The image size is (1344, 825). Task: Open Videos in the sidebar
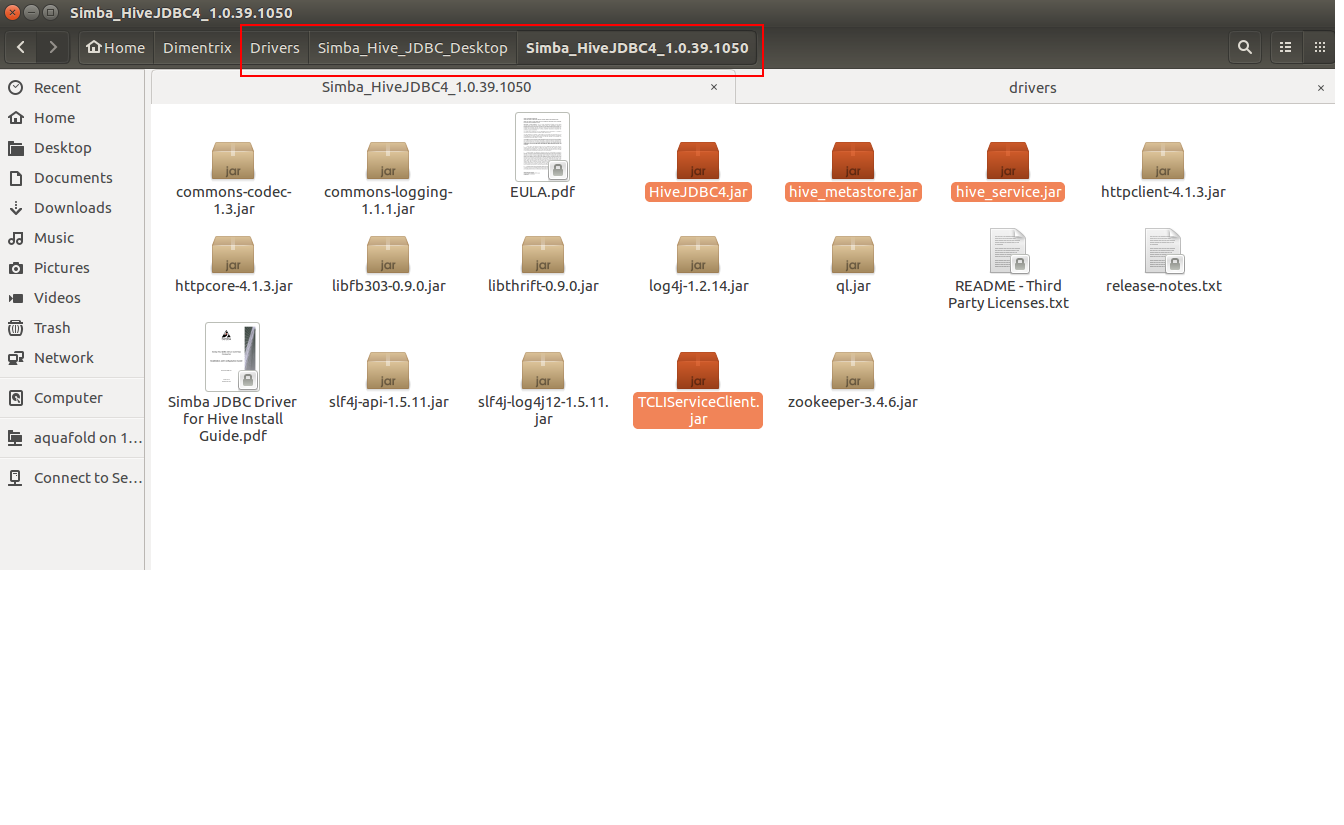coord(73,298)
